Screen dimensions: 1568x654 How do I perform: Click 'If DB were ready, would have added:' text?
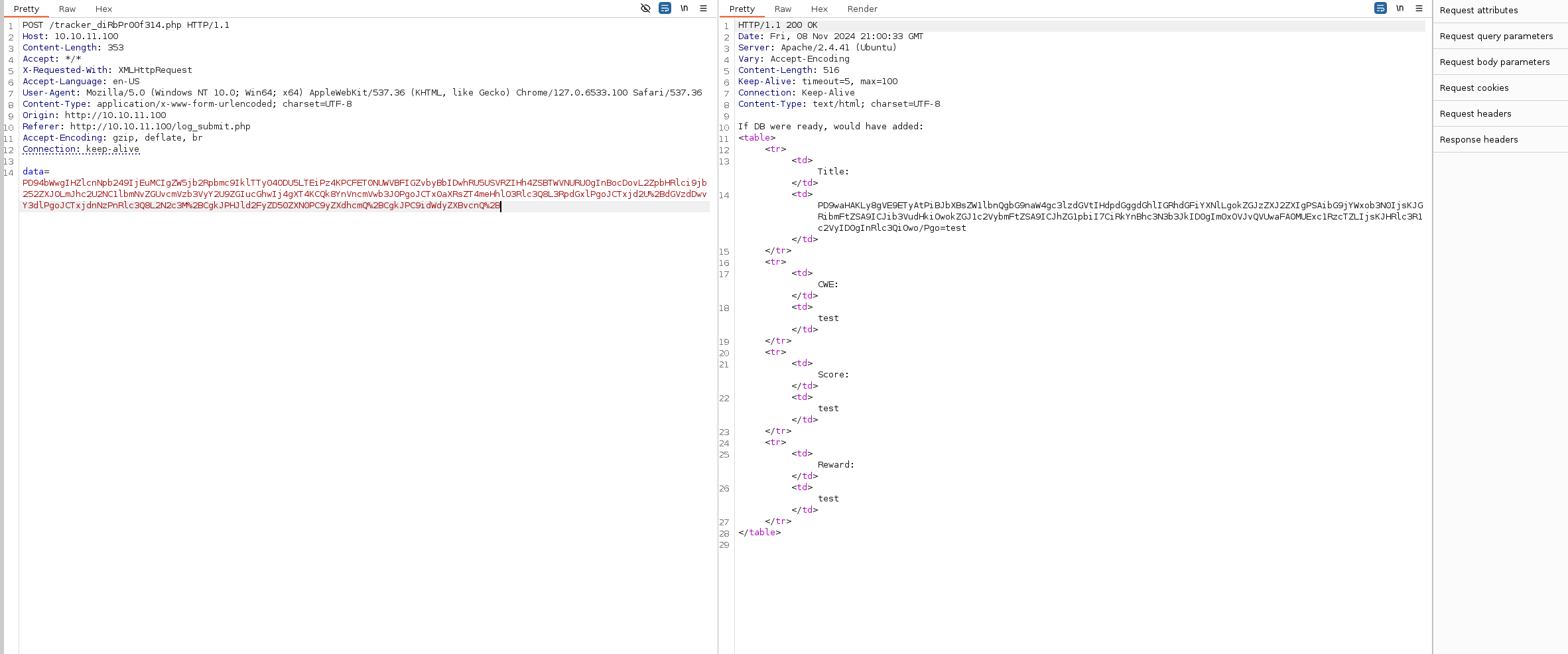830,127
